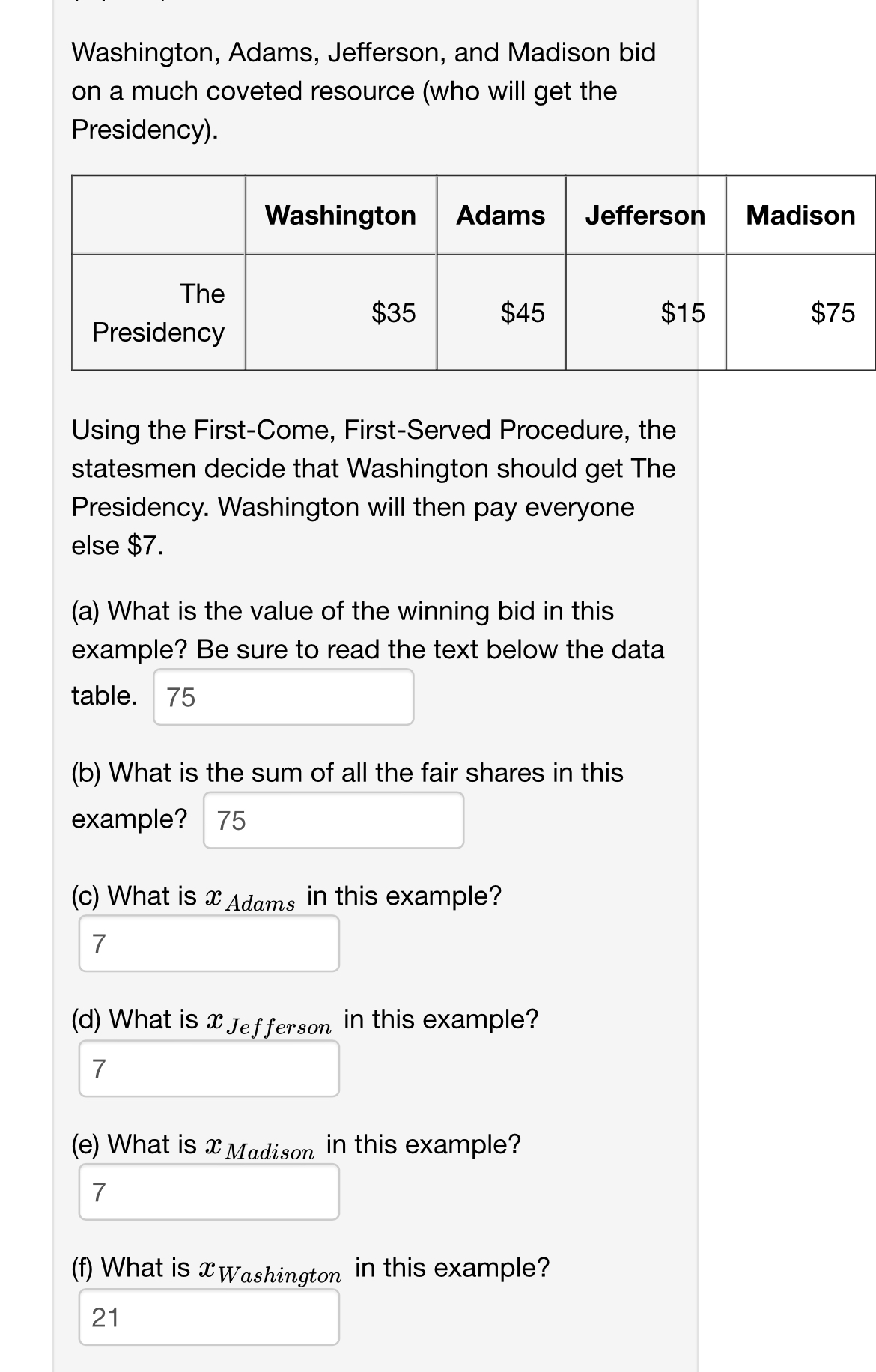Click the Washington column header in the table
Screen dimensions: 876x1372
[341, 216]
